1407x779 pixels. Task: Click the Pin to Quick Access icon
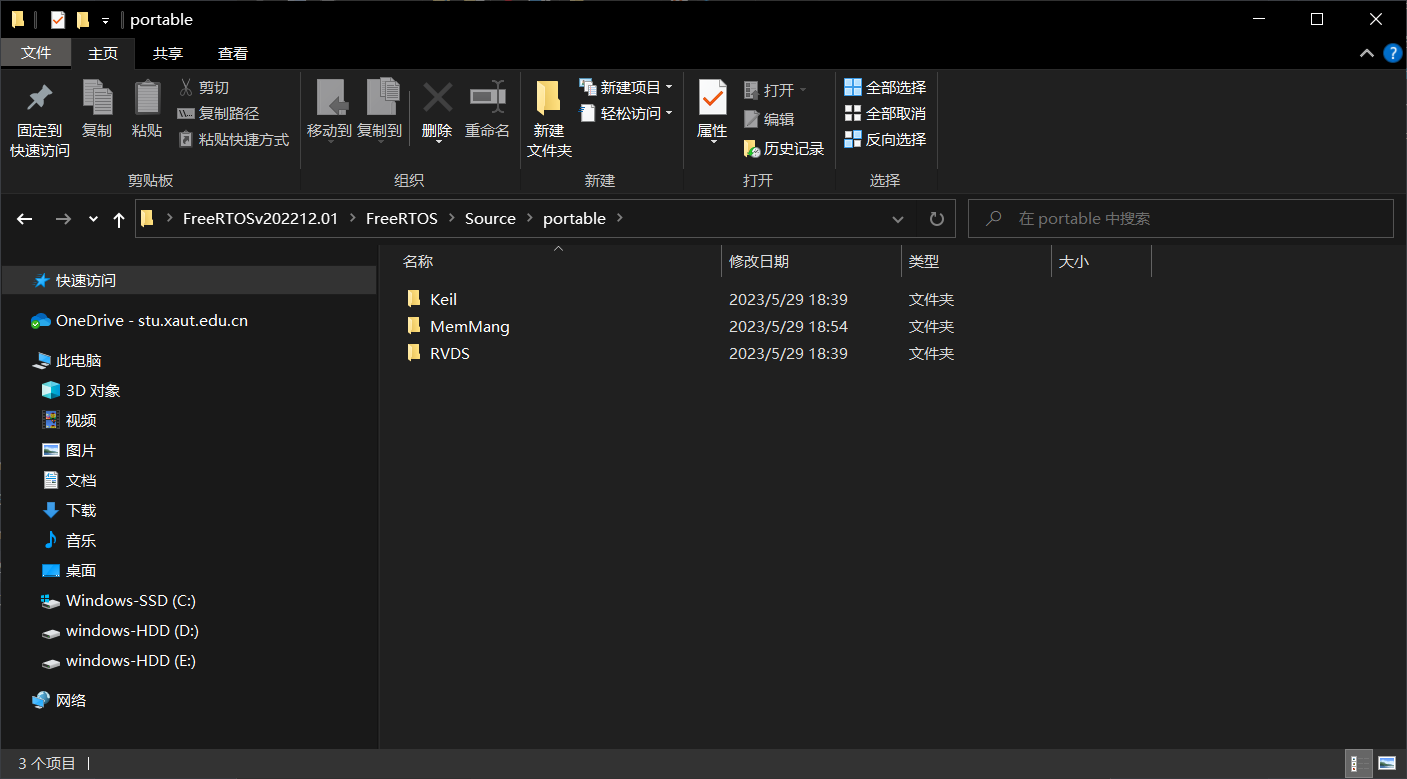click(x=39, y=99)
